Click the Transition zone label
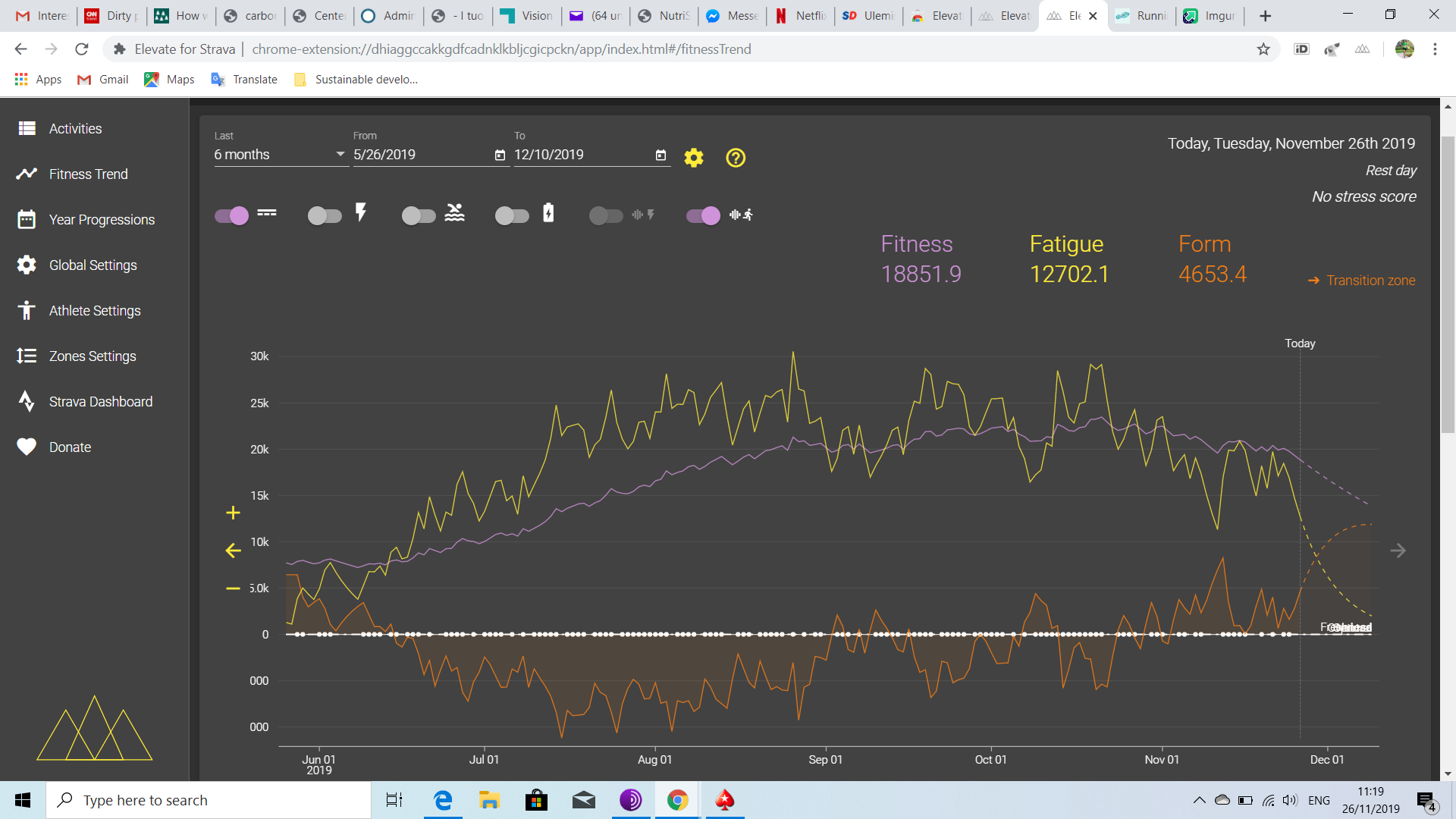 click(x=1370, y=281)
